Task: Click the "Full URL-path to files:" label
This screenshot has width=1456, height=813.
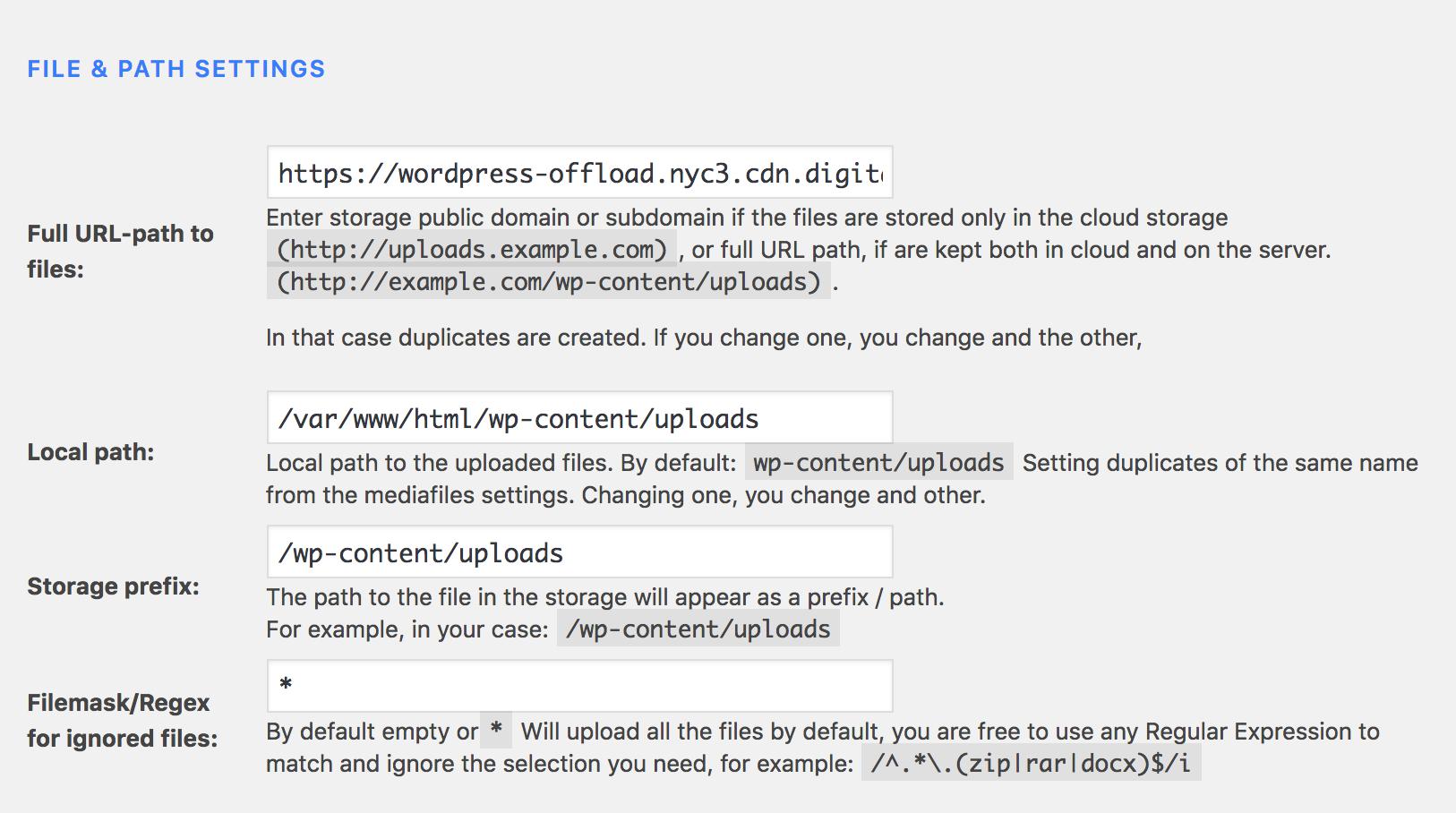Action: 120,251
